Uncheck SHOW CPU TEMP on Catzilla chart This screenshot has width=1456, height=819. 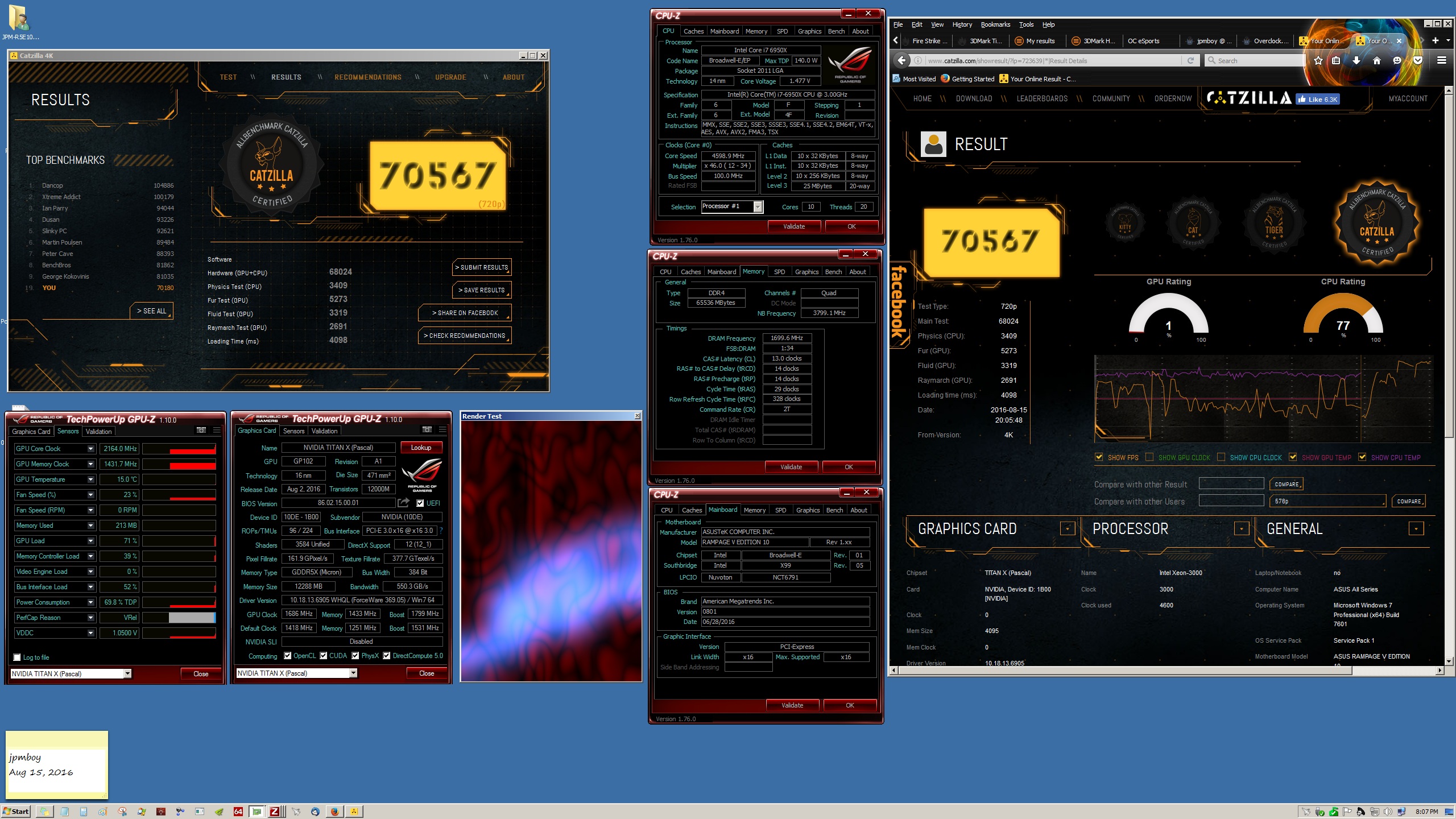coord(1362,457)
